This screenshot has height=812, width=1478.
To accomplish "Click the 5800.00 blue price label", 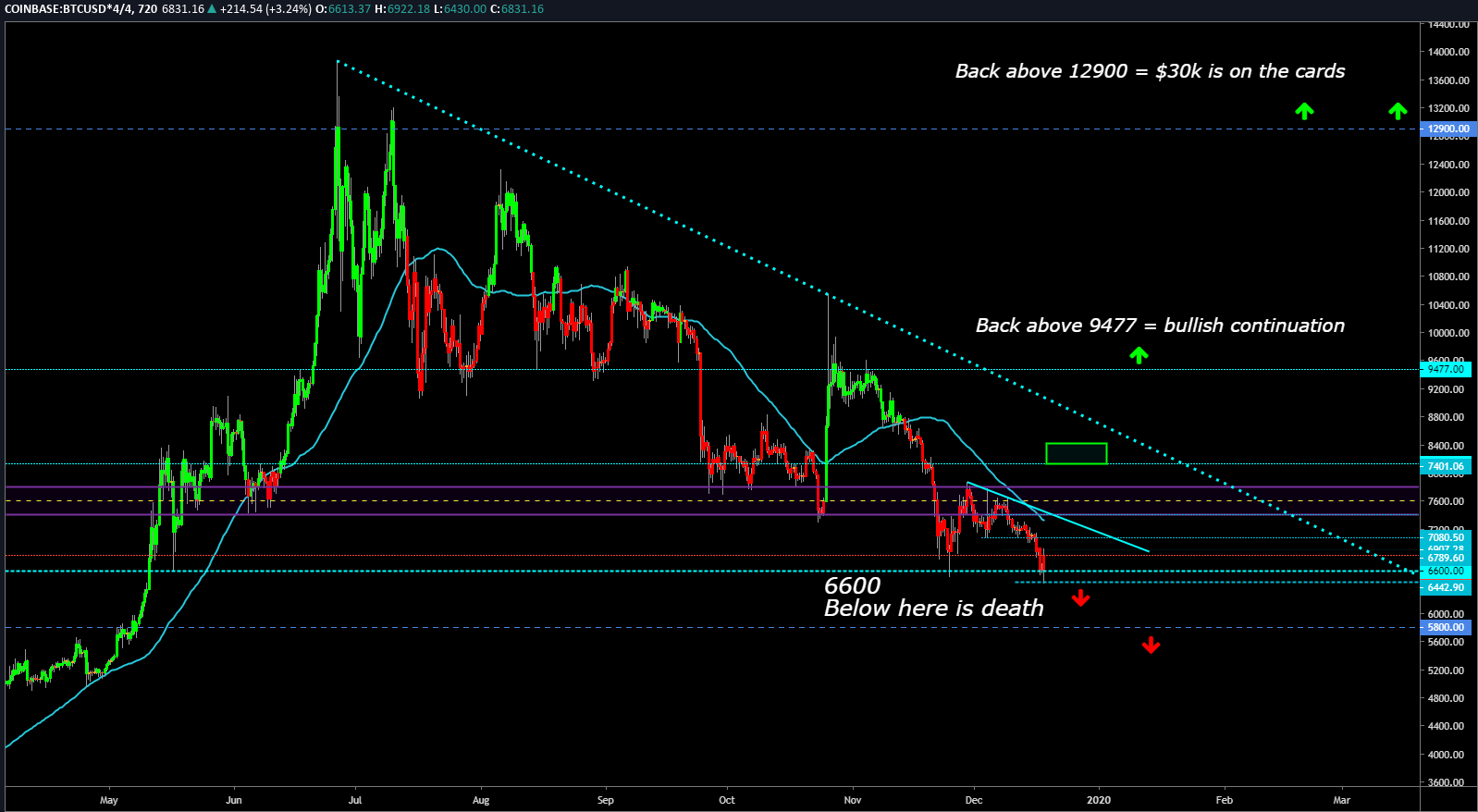I will click(x=1447, y=627).
